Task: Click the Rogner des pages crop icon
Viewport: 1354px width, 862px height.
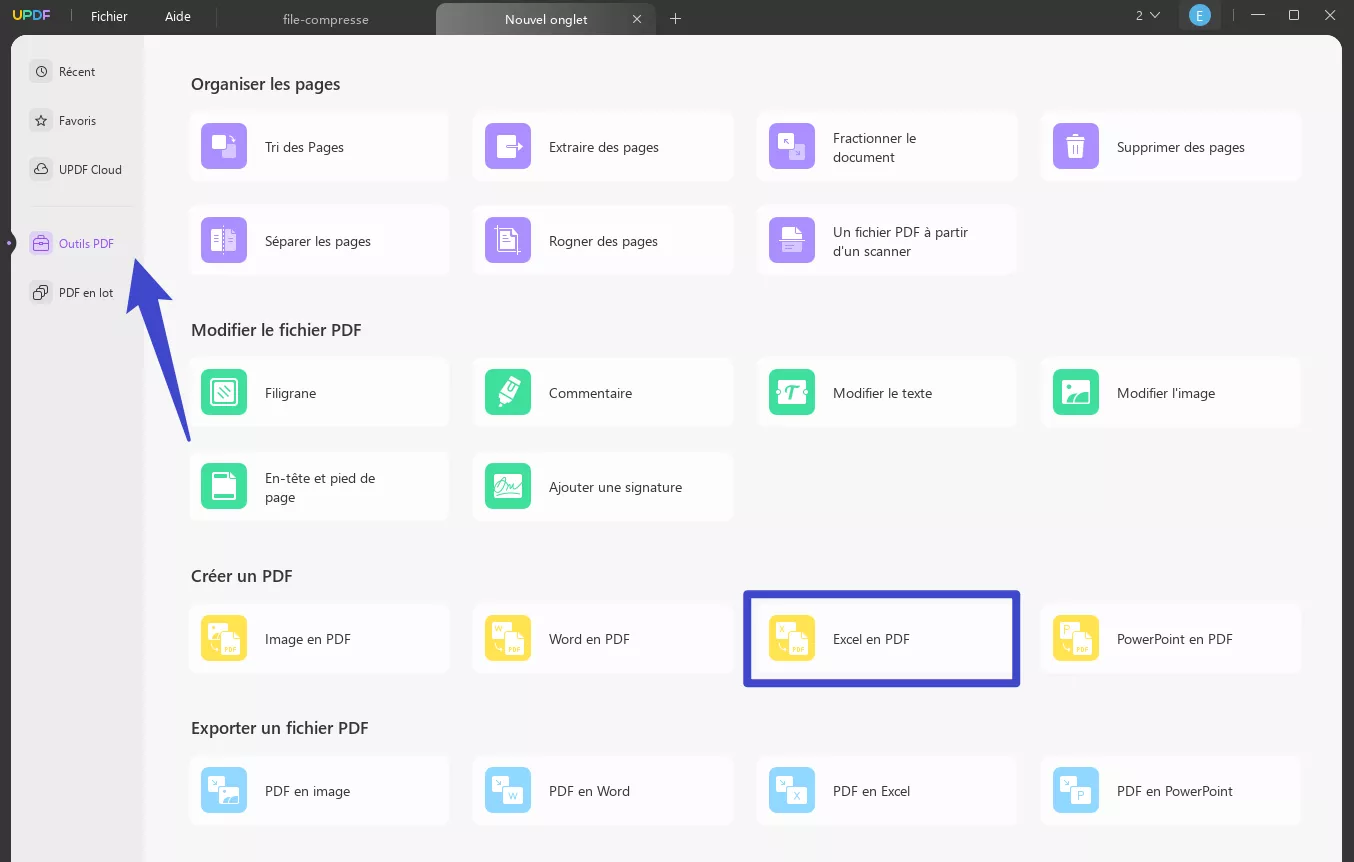Action: click(x=508, y=240)
